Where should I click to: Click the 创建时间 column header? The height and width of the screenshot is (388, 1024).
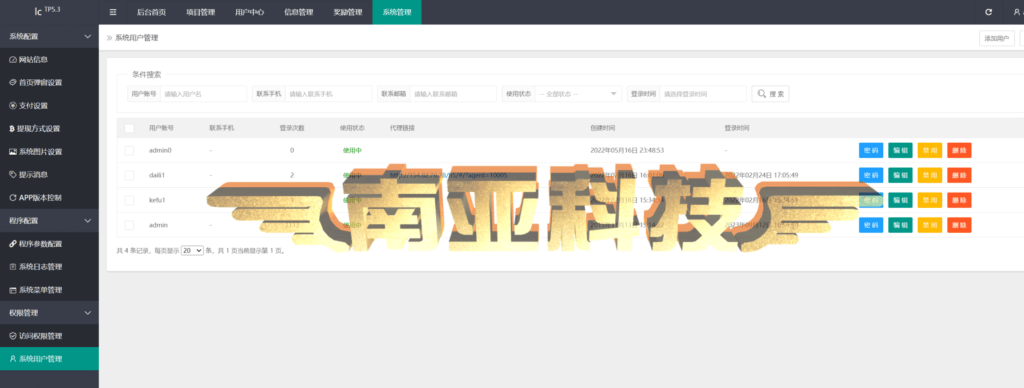coord(602,128)
